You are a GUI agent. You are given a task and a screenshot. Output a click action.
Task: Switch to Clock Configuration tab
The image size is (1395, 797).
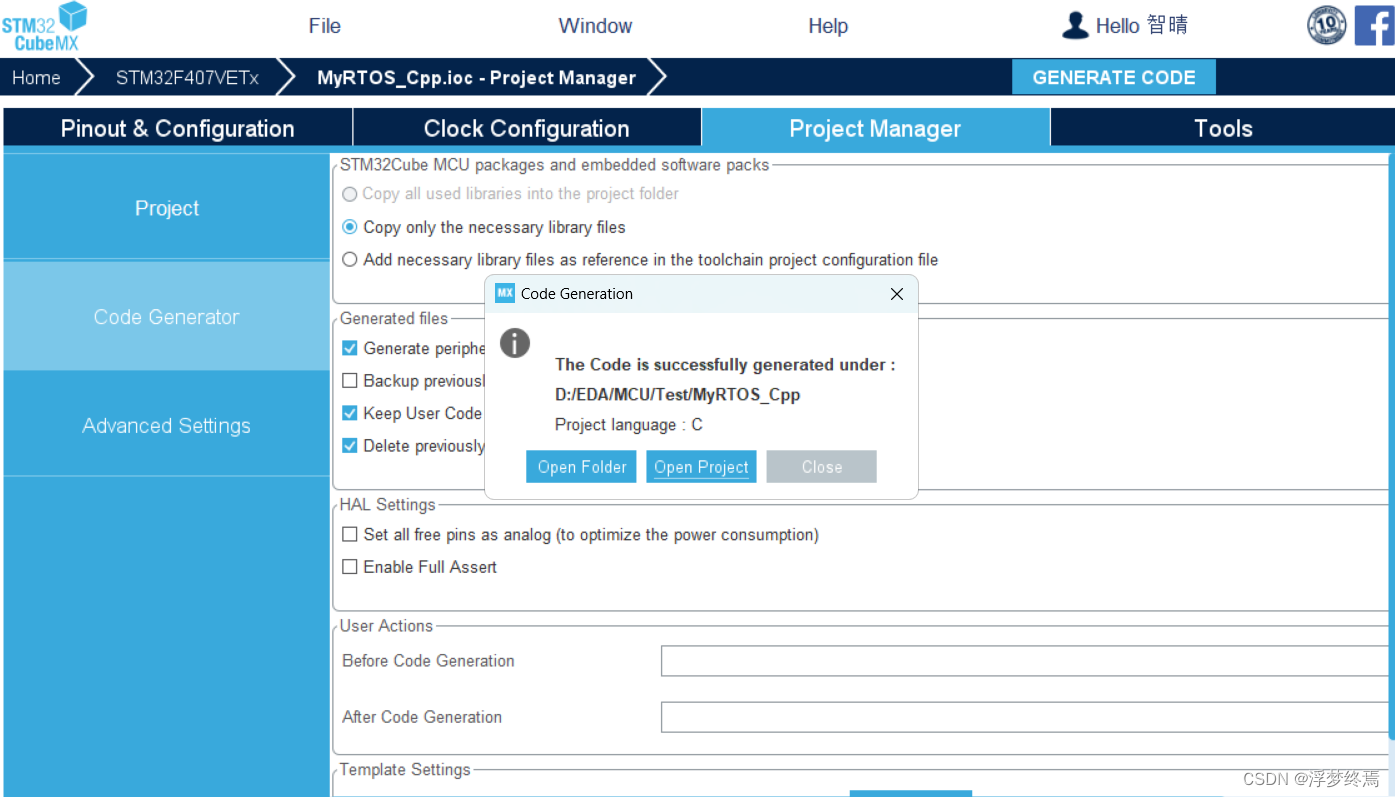click(527, 128)
